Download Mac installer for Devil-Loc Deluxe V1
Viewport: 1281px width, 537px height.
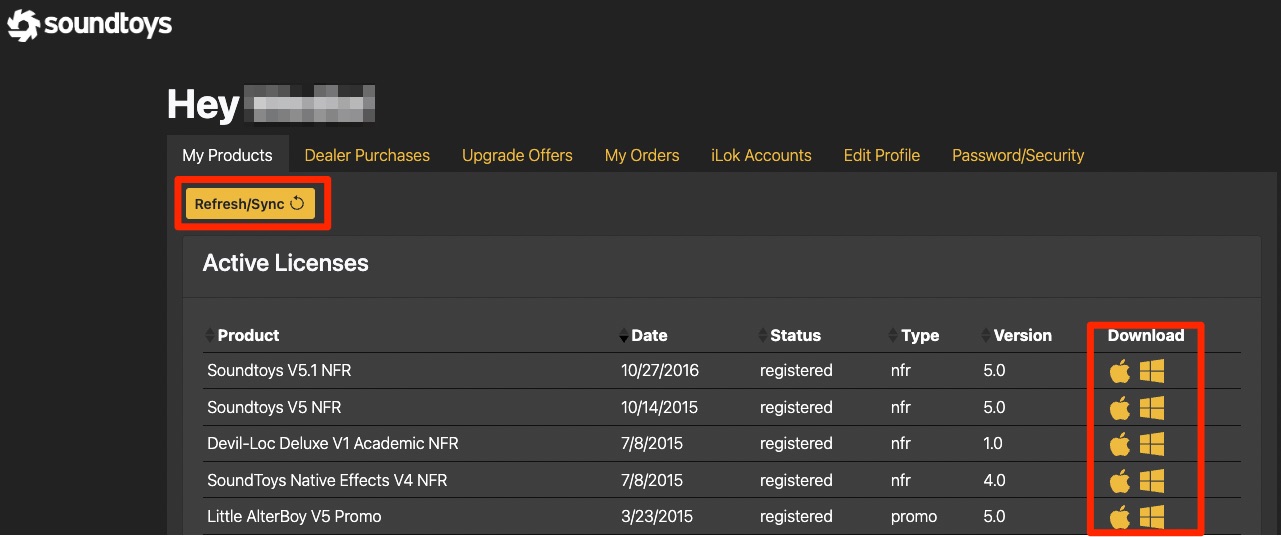[1120, 444]
